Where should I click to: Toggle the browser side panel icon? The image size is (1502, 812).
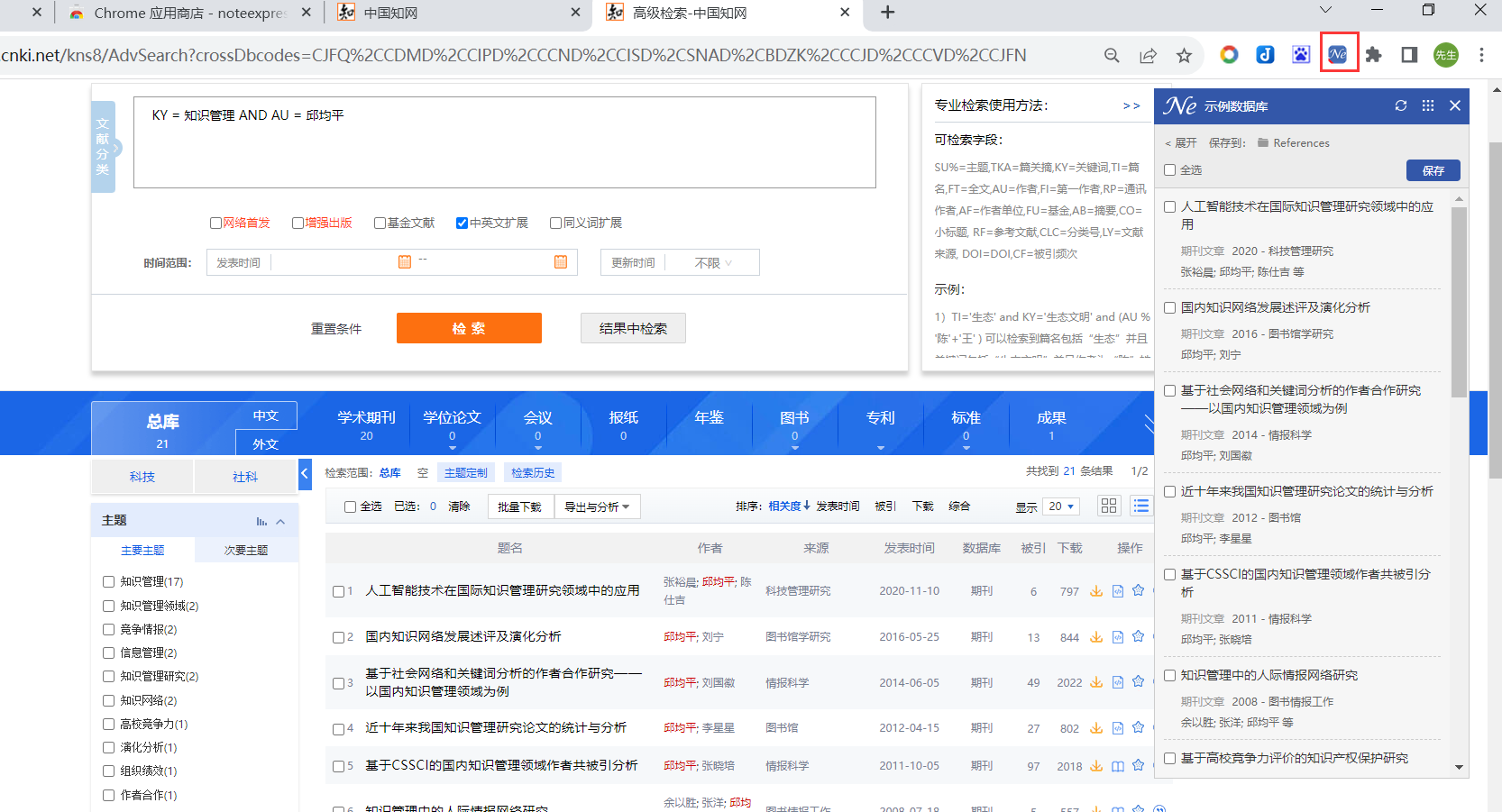[x=1409, y=55]
